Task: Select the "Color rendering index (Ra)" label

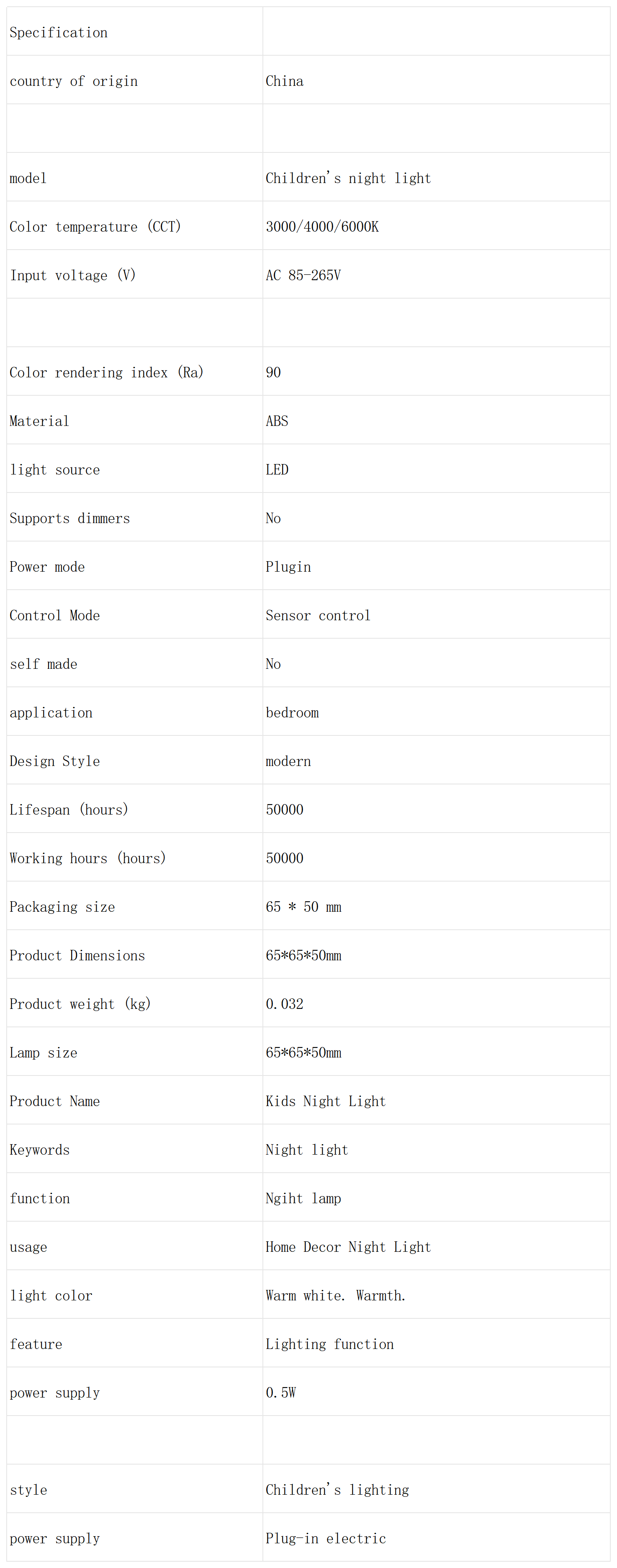Action: pos(106,372)
